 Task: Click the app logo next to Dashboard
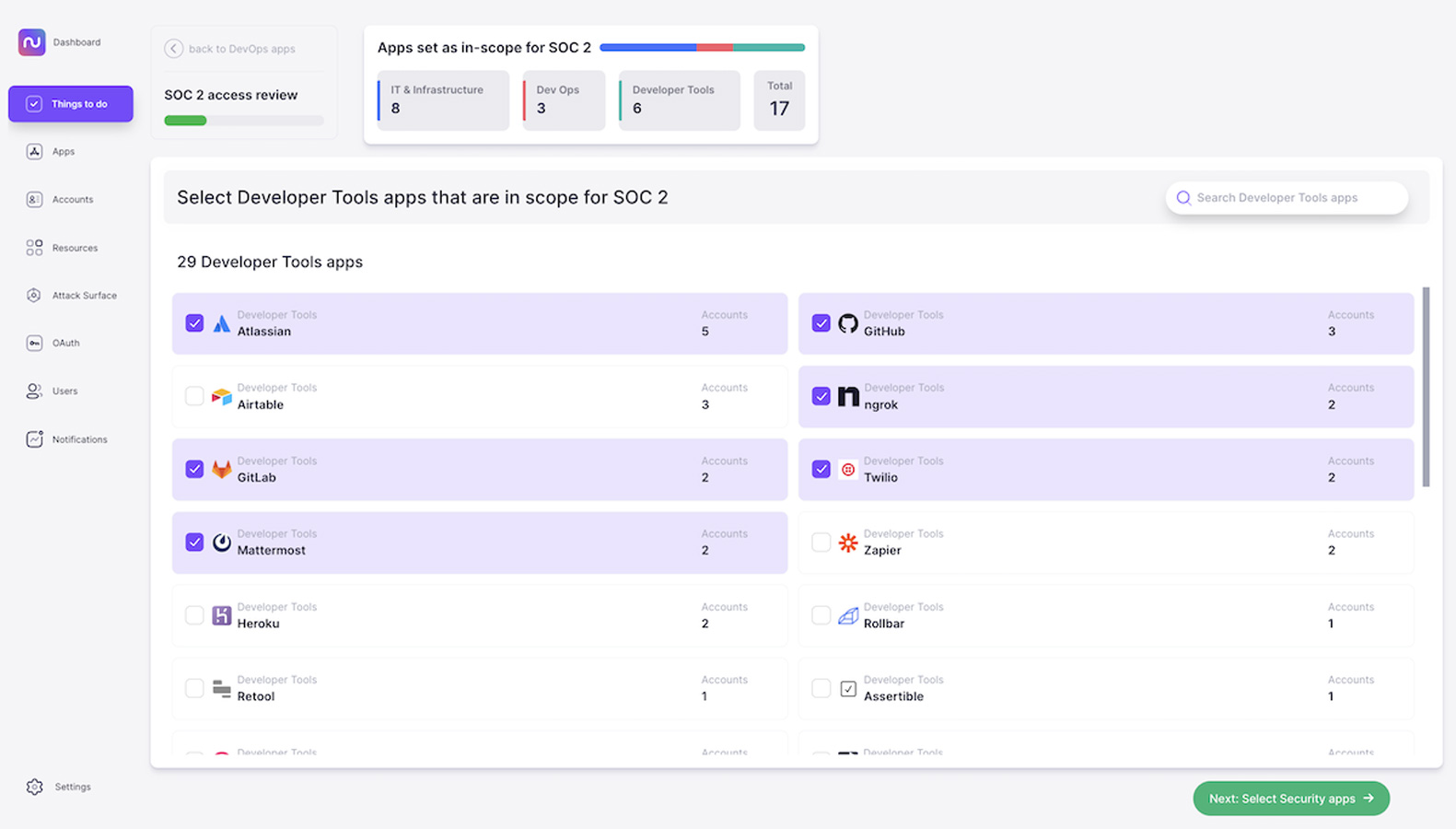(31, 42)
